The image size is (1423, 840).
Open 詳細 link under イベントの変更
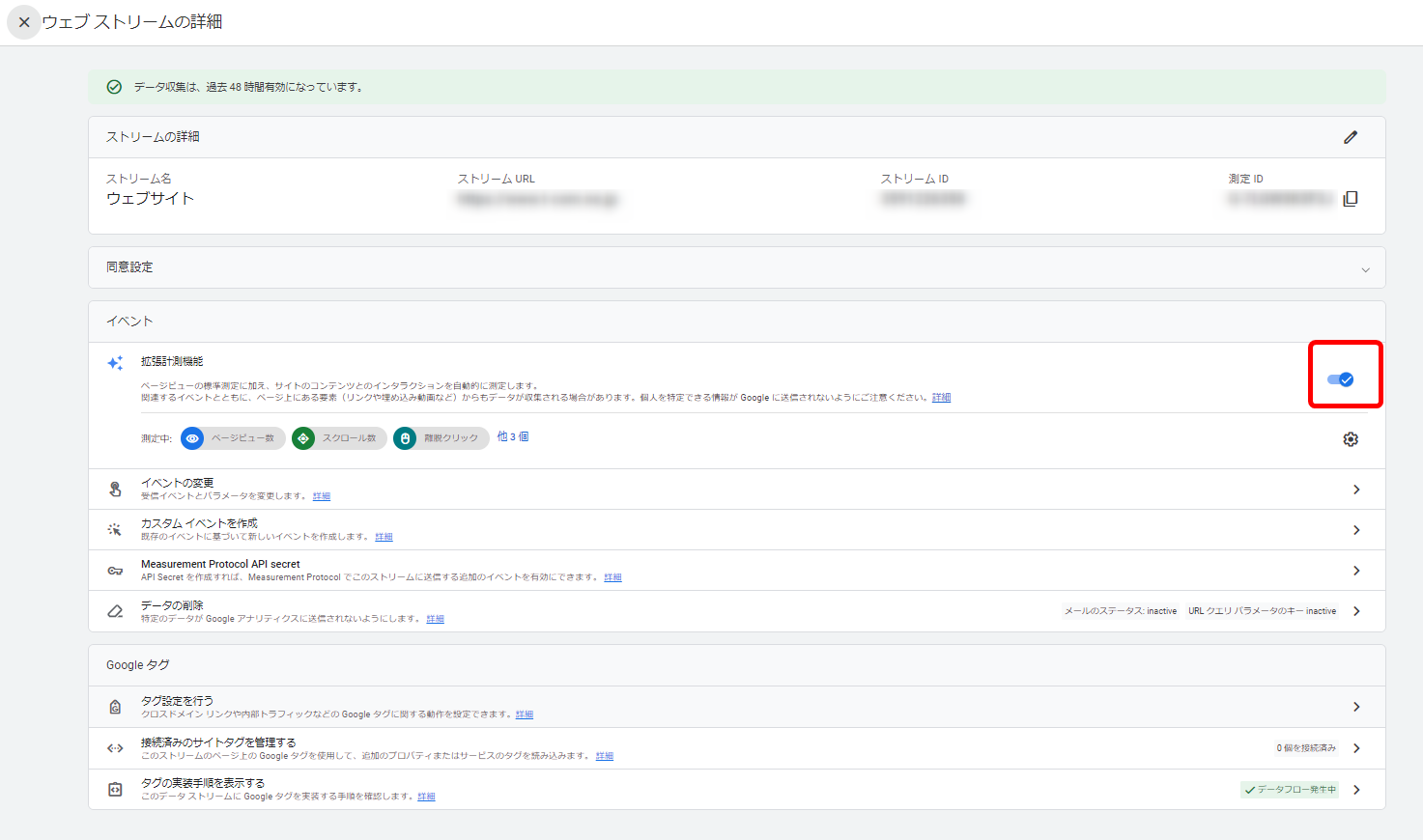pos(322,496)
